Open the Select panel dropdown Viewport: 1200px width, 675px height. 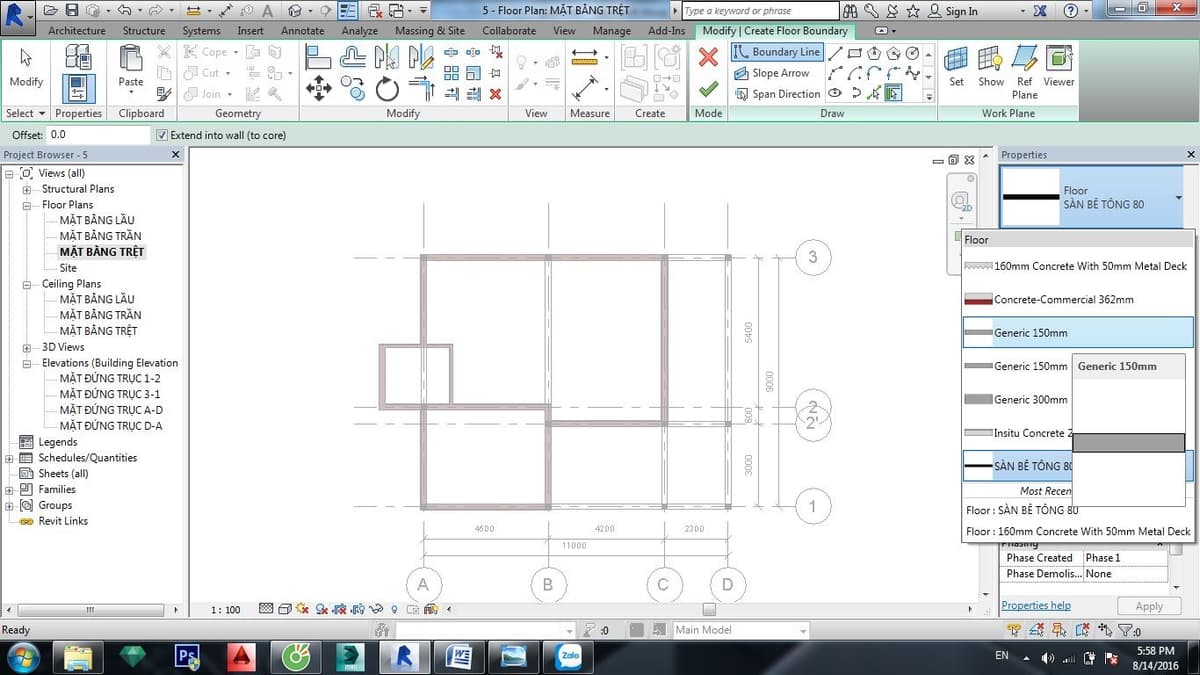tap(25, 113)
